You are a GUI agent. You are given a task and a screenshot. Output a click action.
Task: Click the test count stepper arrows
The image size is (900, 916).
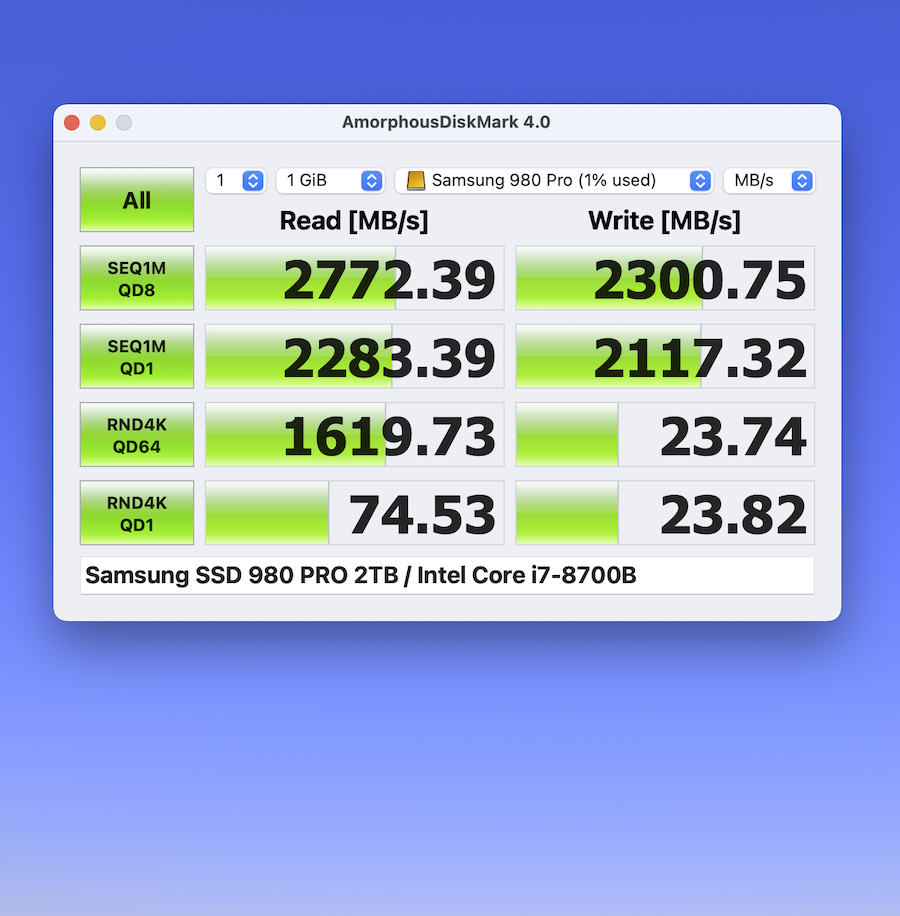(254, 180)
